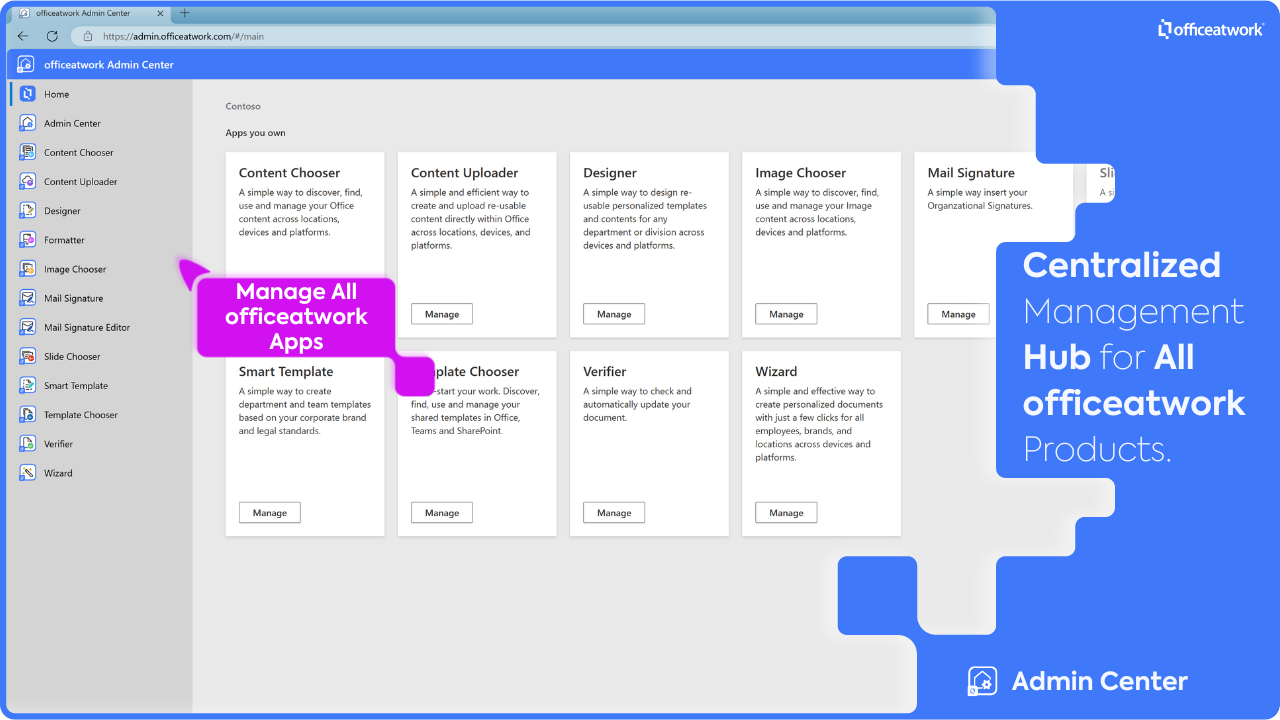Open the Formatter sidebar item
1280x720 pixels.
(x=100, y=240)
